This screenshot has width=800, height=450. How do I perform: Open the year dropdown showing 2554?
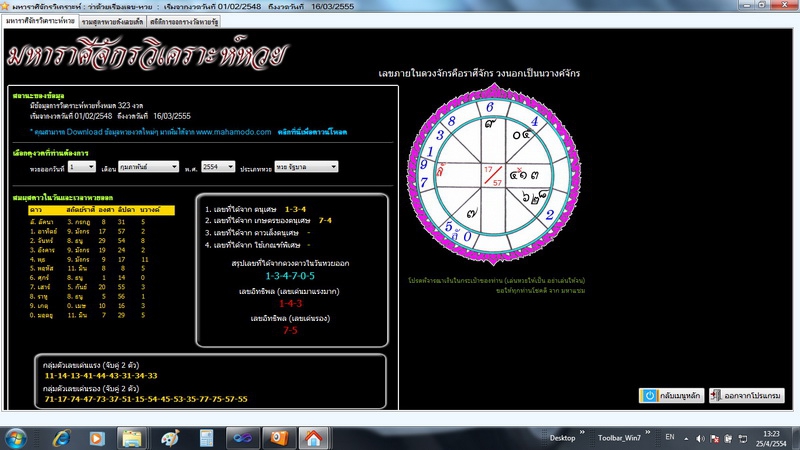[218, 167]
